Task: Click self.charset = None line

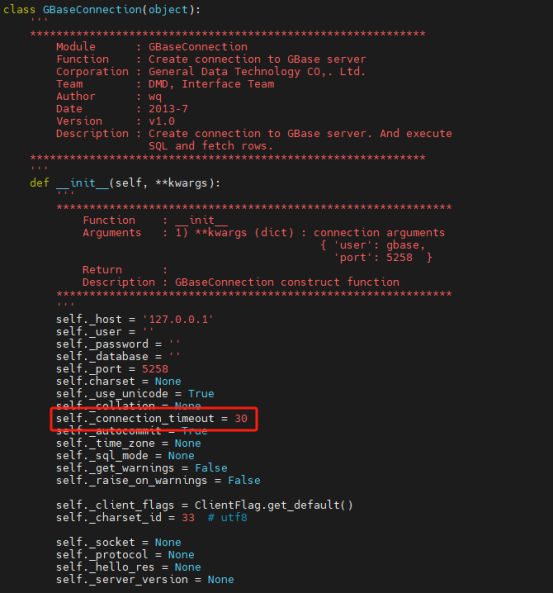Action: click(119, 381)
